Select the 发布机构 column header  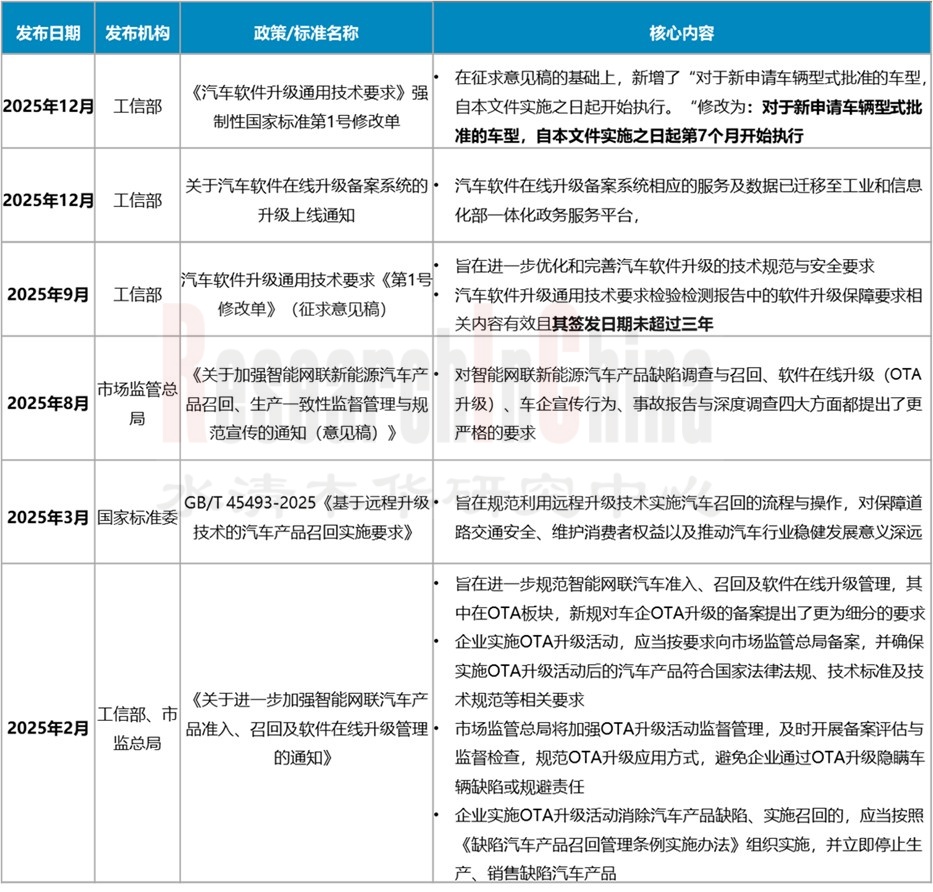pos(134,30)
